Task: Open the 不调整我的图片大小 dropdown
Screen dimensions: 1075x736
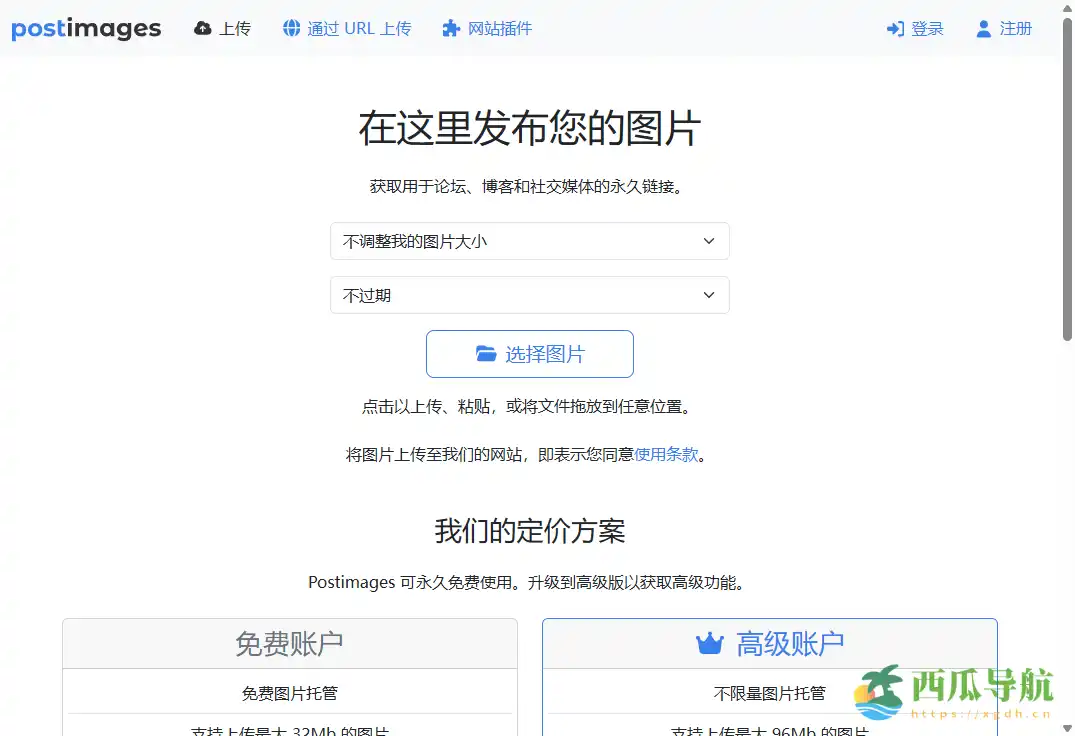Action: point(530,241)
